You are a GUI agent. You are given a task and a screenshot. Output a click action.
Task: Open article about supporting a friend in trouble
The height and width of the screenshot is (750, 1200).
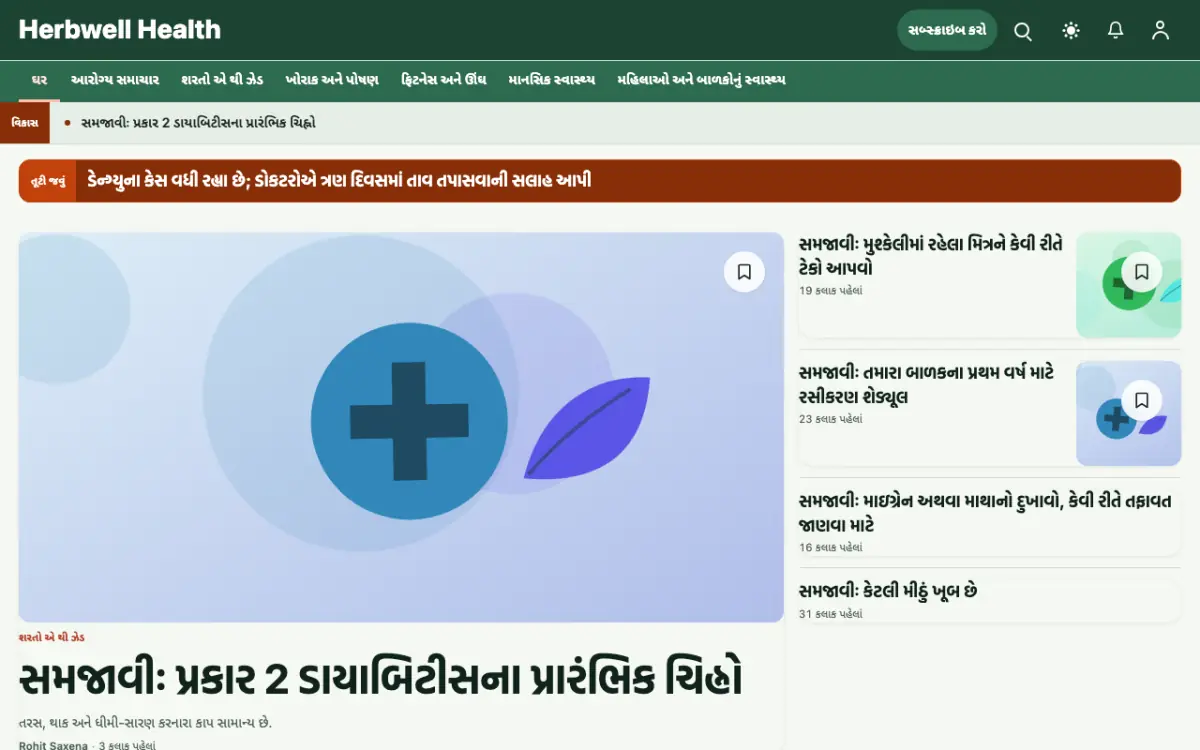[x=931, y=256]
